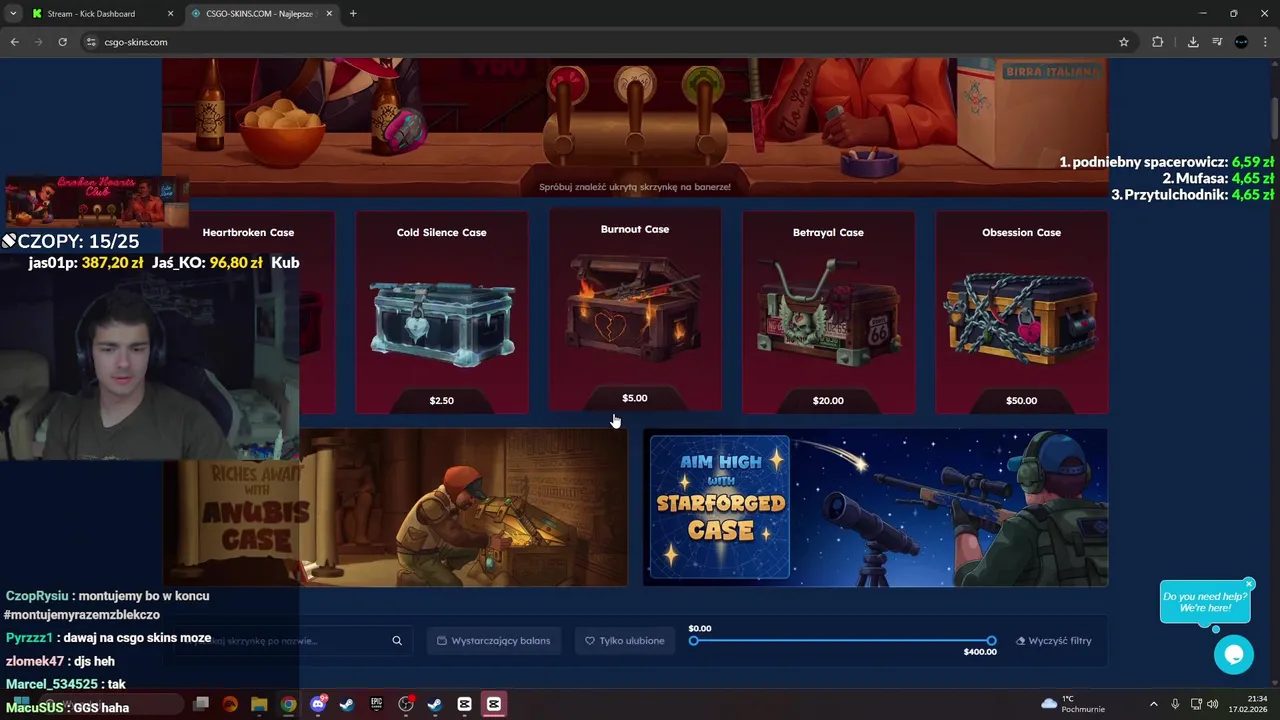This screenshot has height=720, width=1280.
Task: Open the Cold Silence Case
Action: click(441, 312)
